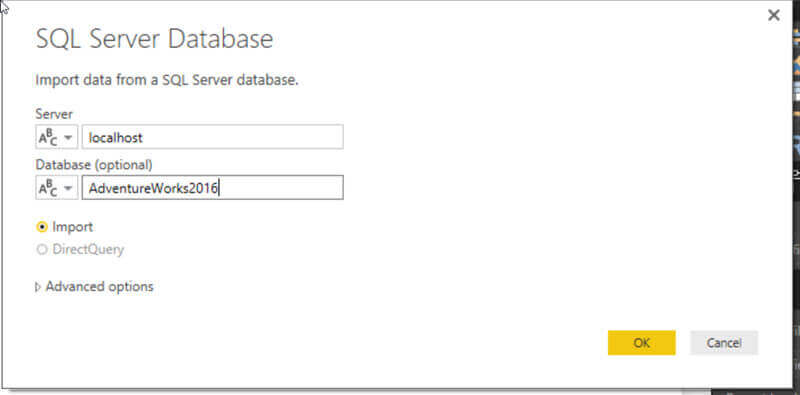Close the SQL Server Database dialog
The height and width of the screenshot is (395, 800).
pos(773,15)
